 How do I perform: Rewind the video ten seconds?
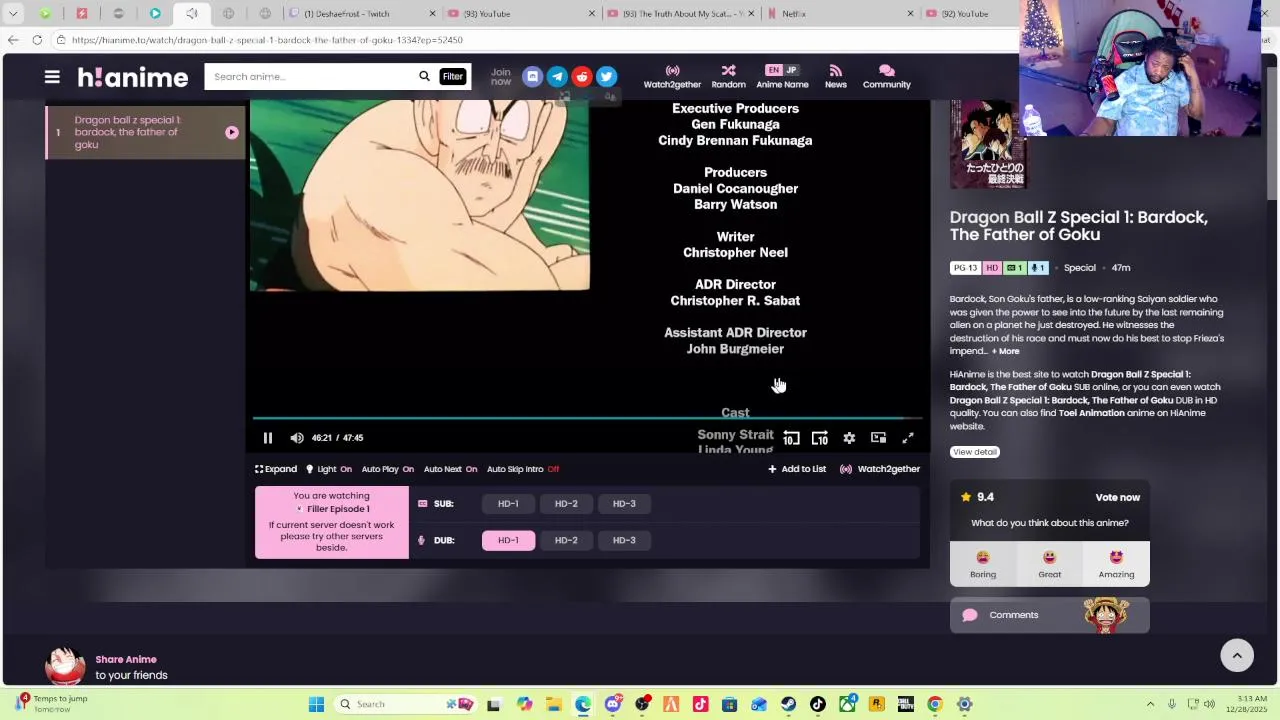tap(791, 438)
